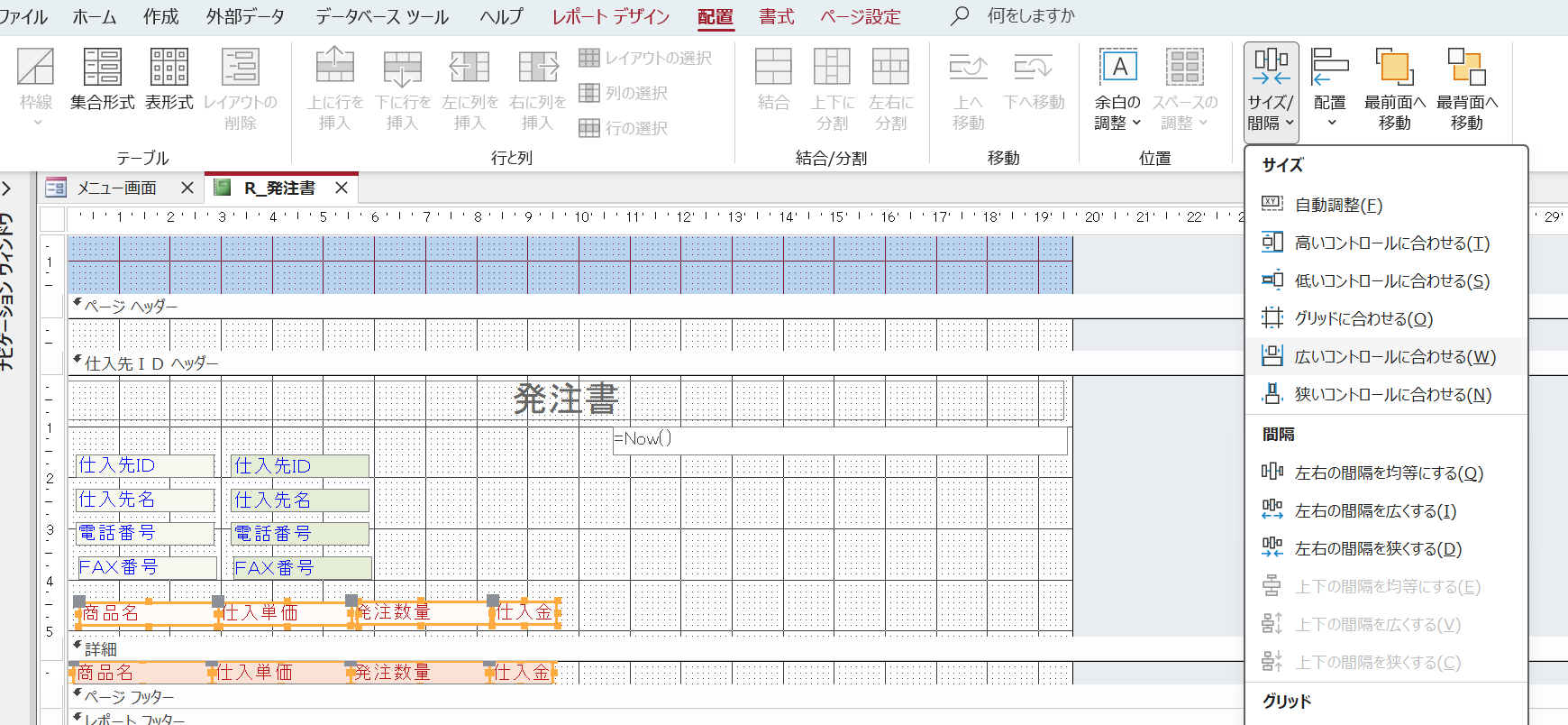Switch to the 書式 ribbon tab

pos(776,16)
